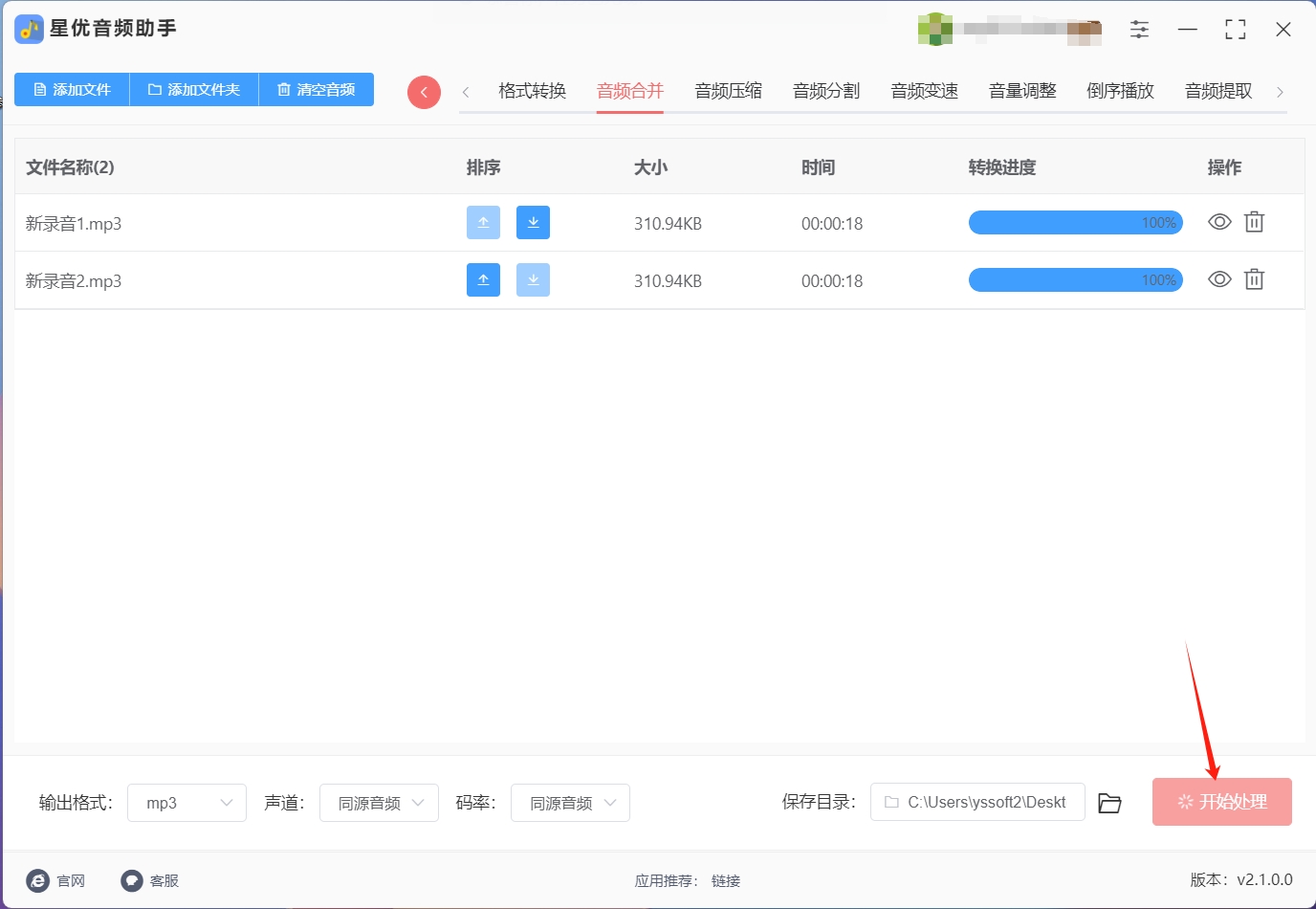
Task: Switch to 格式转换 tab
Action: click(533, 91)
